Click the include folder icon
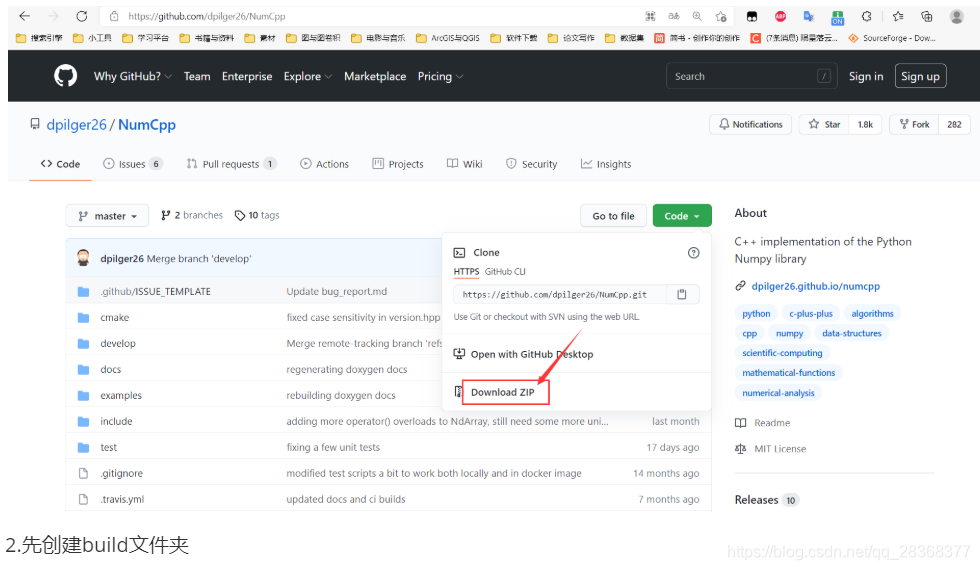 83,421
